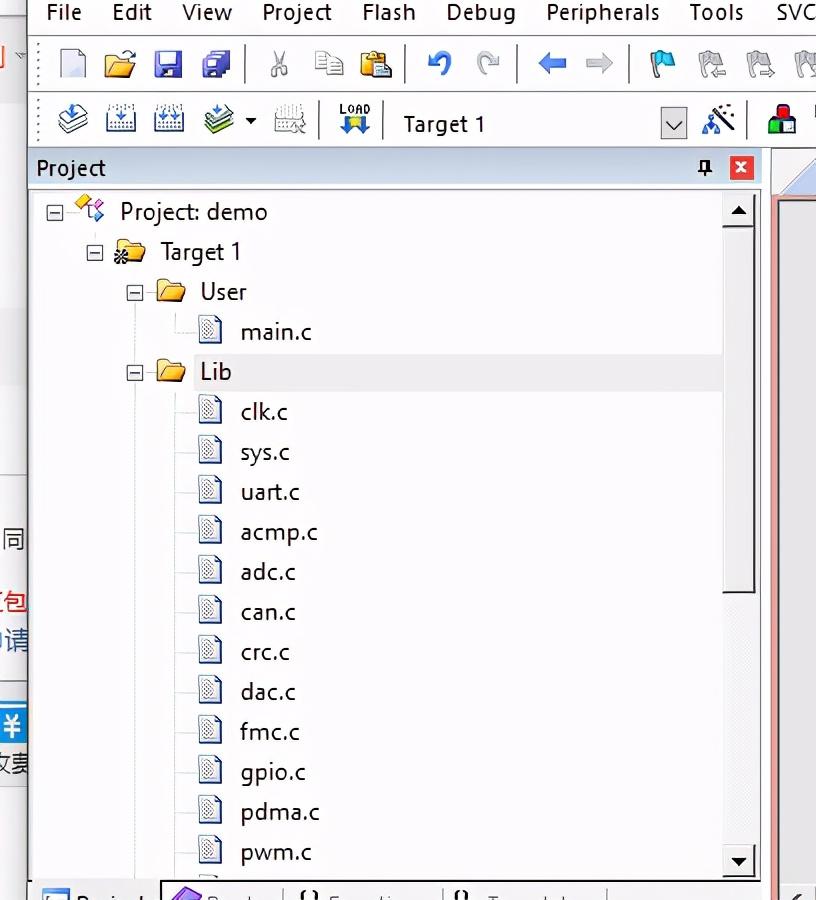Open the Peripherals menu
Viewport: 816px width, 900px height.
tap(603, 13)
